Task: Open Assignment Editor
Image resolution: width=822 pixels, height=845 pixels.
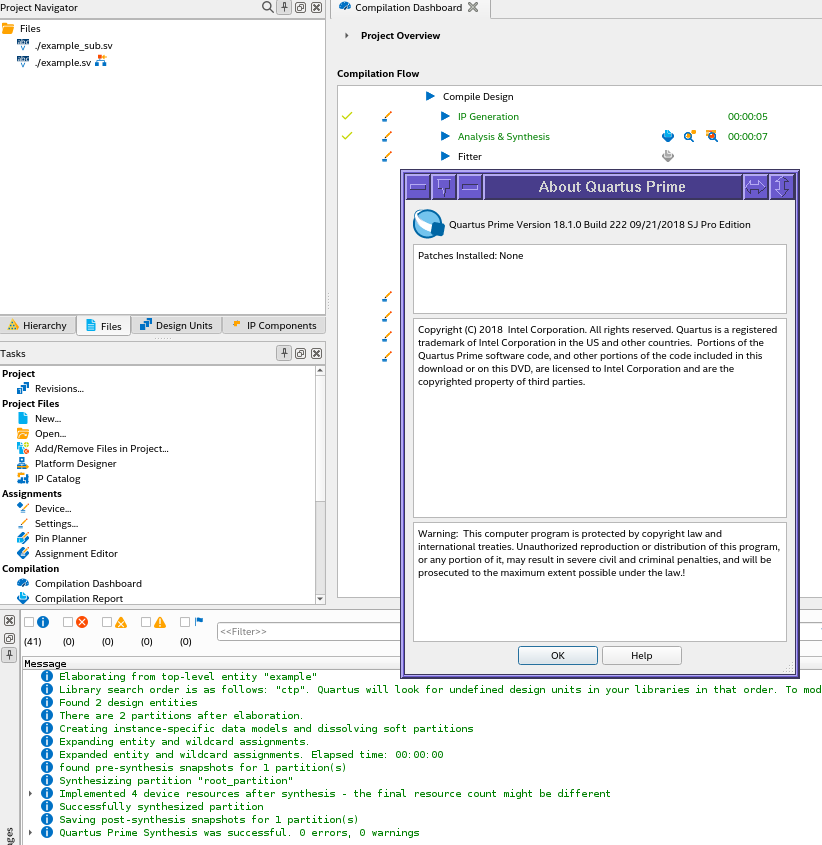Action: (x=76, y=554)
